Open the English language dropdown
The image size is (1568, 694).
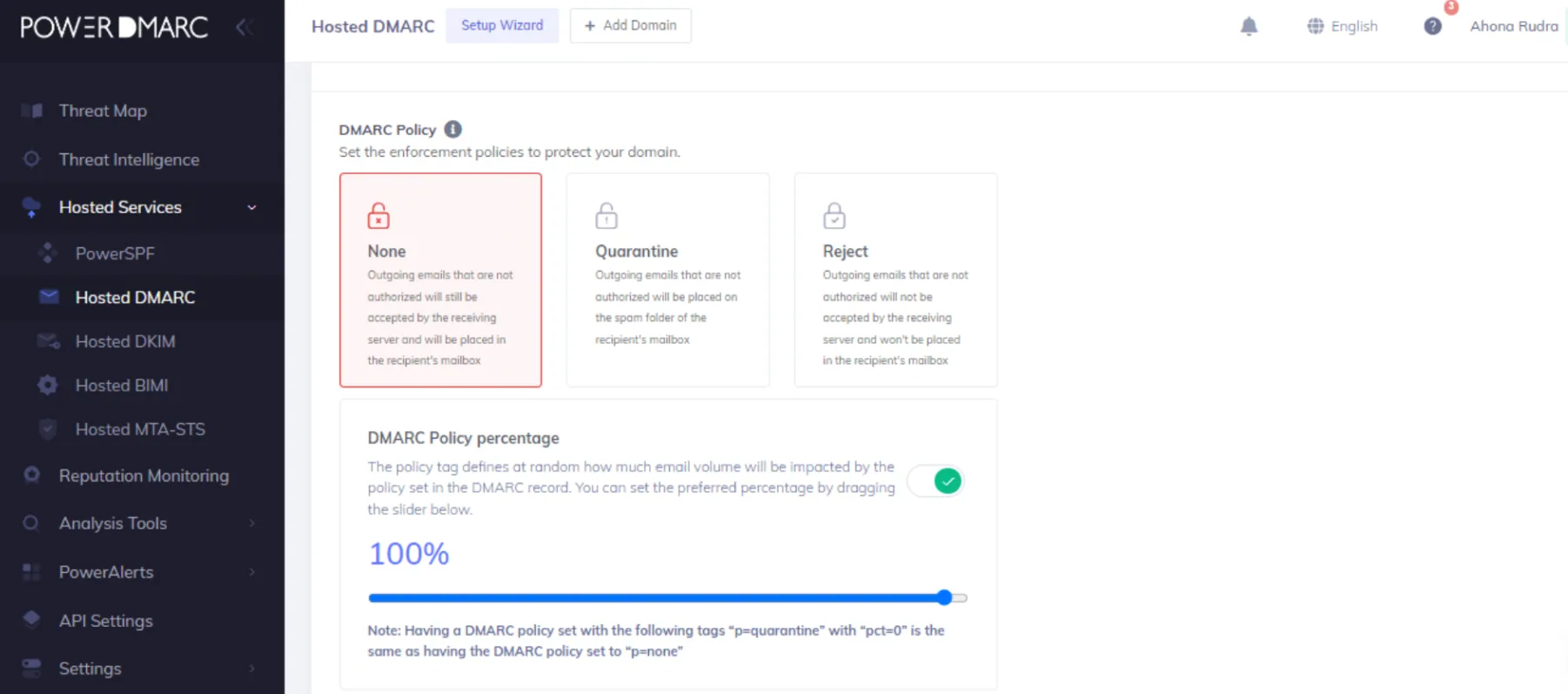pyautogui.click(x=1343, y=26)
